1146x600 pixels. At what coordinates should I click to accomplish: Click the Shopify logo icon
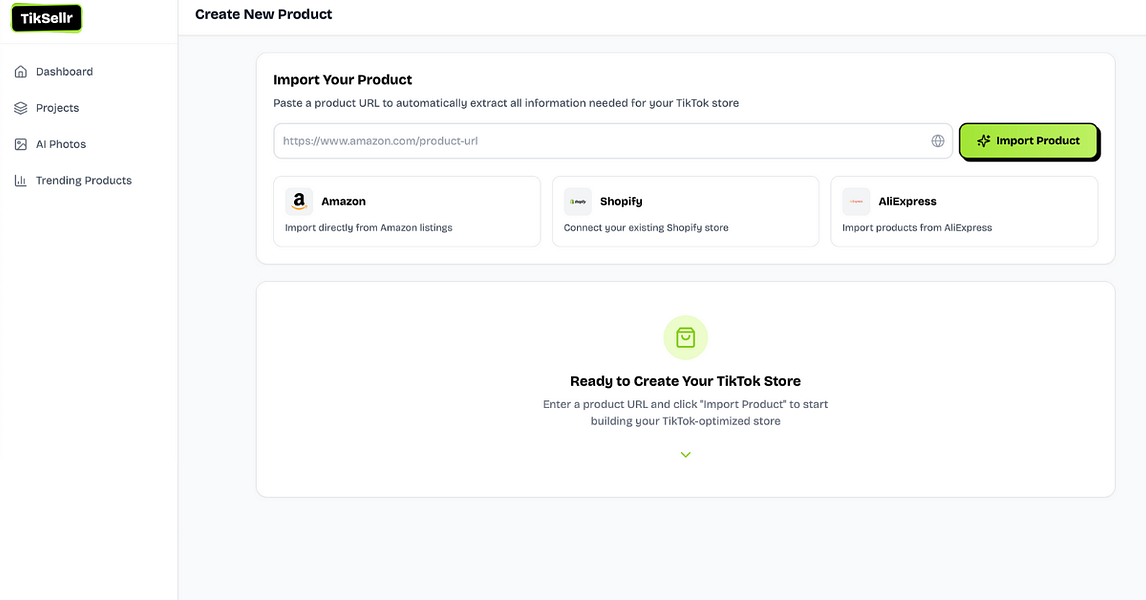577,201
